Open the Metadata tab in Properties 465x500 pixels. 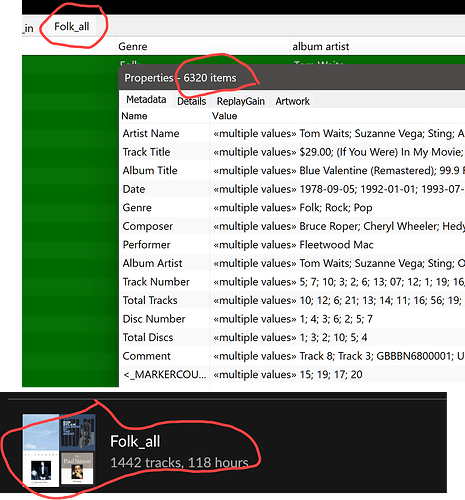(x=146, y=99)
